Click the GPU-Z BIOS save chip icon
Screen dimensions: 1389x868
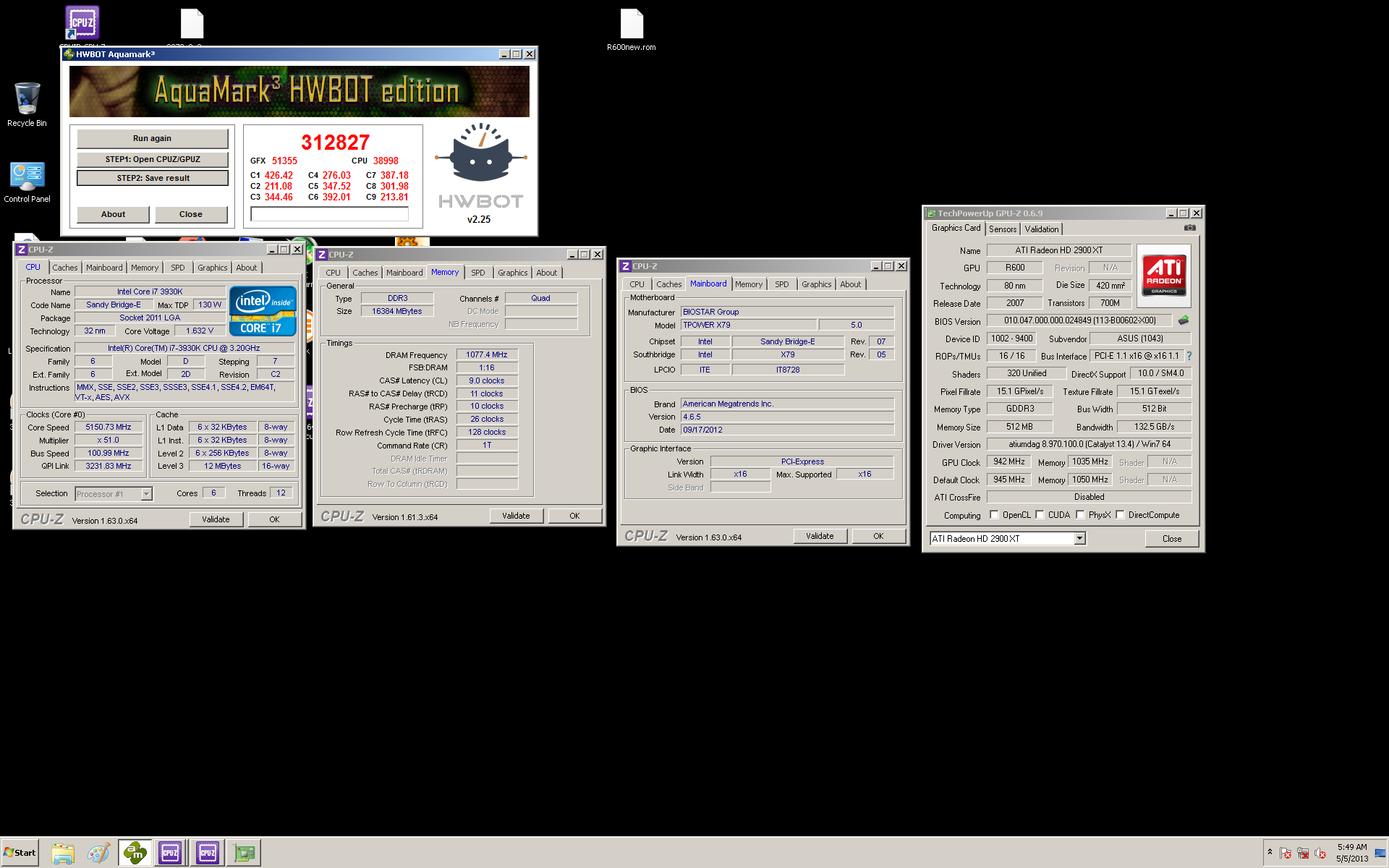[1184, 320]
